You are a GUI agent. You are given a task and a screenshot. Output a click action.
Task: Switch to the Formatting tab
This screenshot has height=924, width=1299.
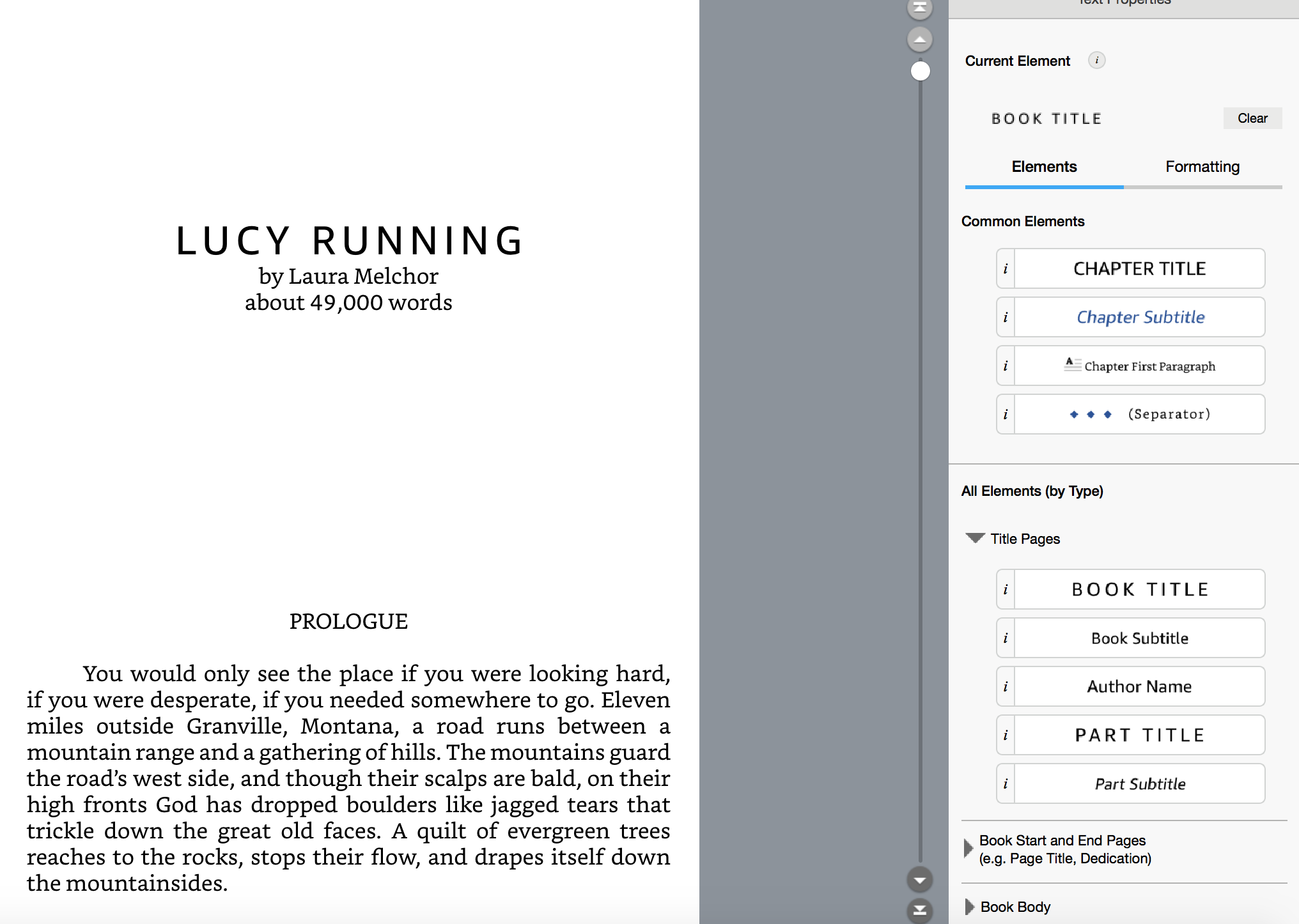click(1202, 167)
